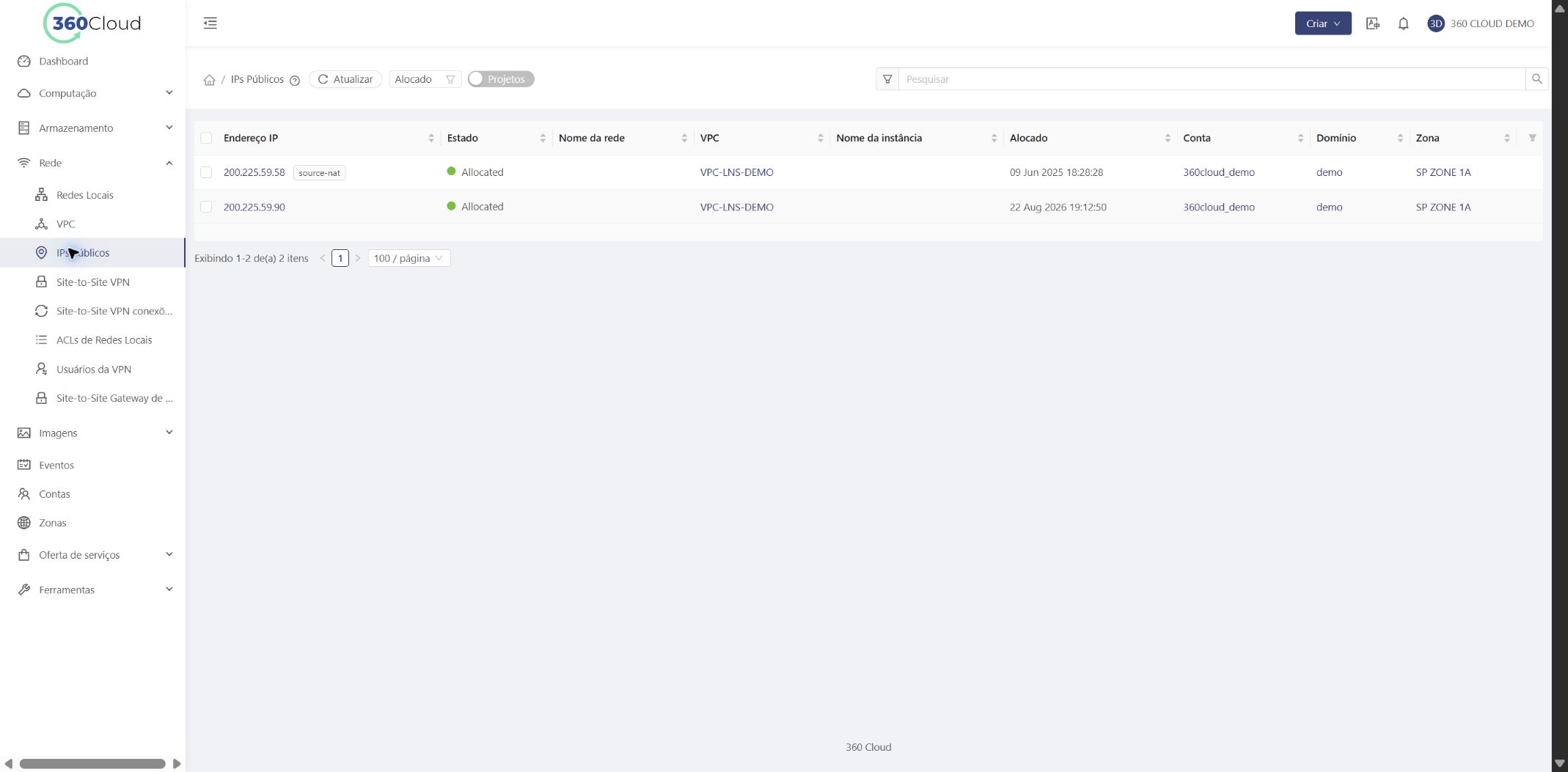This screenshot has width=1568, height=772.
Task: Collapse the sidebar menu with the fold icon
Action: click(210, 23)
